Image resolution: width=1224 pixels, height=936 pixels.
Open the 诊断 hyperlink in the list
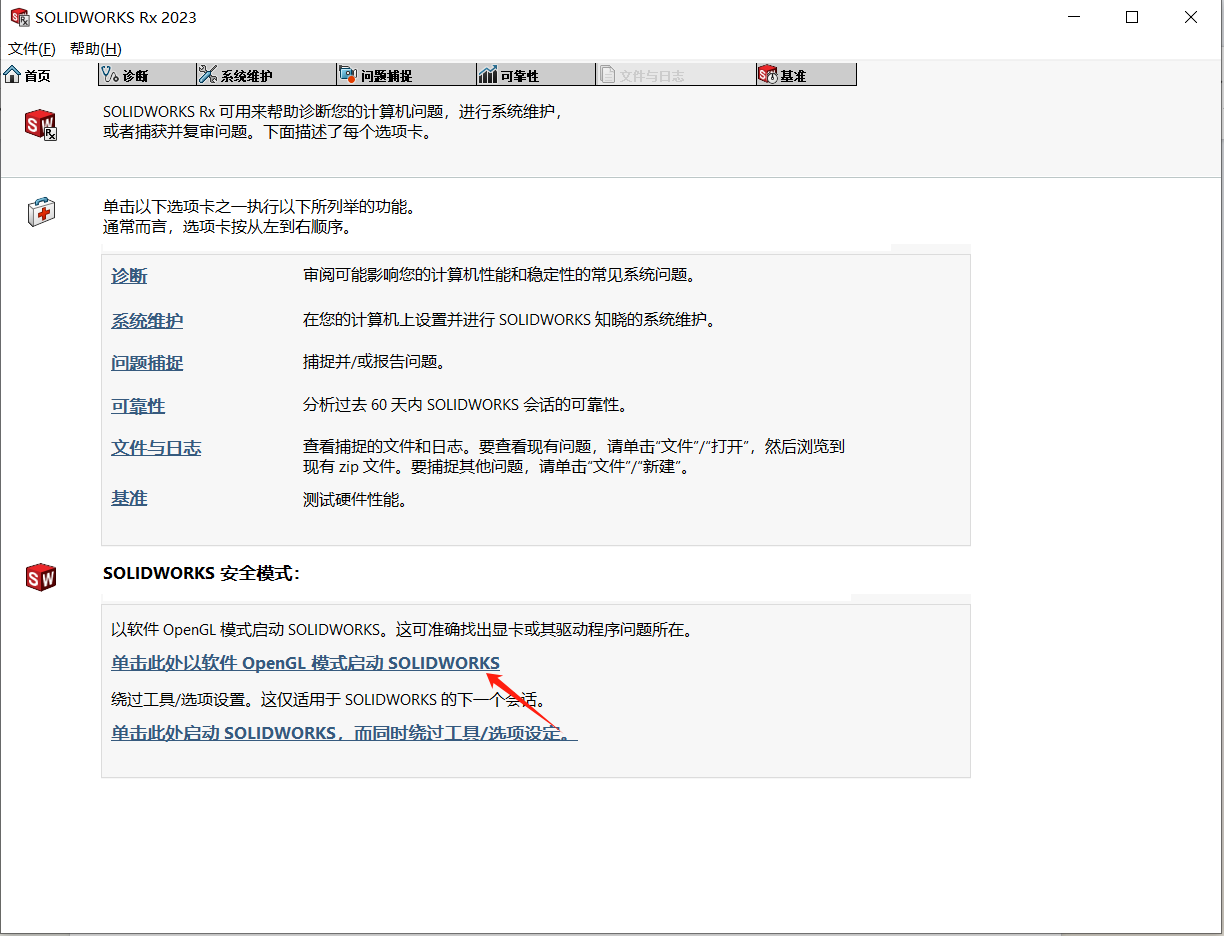(128, 275)
